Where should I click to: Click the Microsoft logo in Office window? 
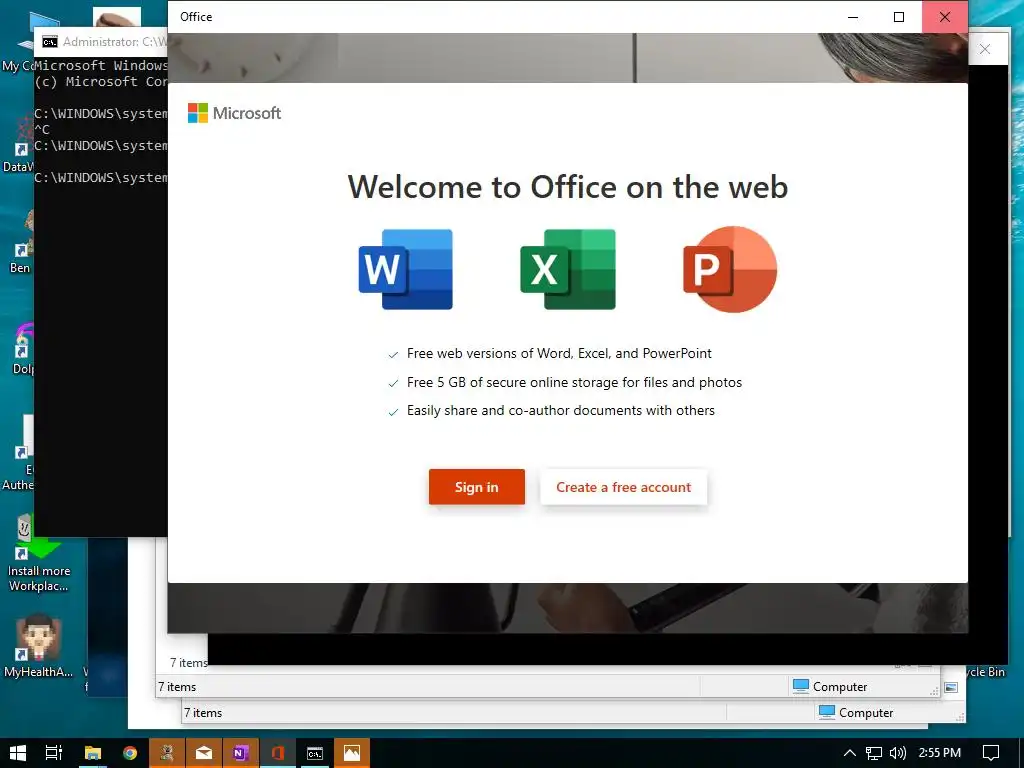point(234,113)
